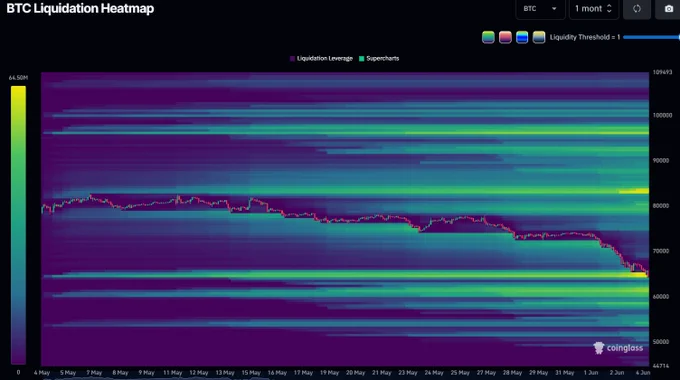Click the 15 May date label

[x=251, y=373]
